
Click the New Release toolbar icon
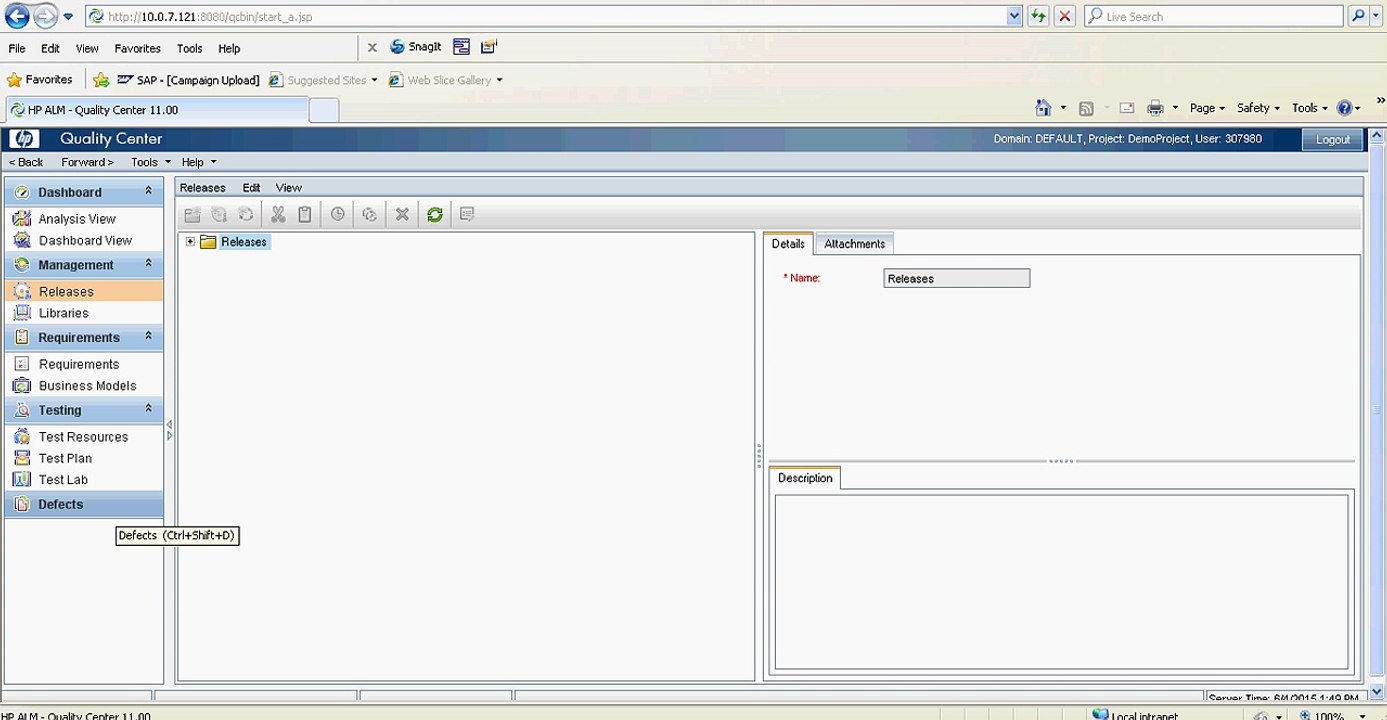219,215
